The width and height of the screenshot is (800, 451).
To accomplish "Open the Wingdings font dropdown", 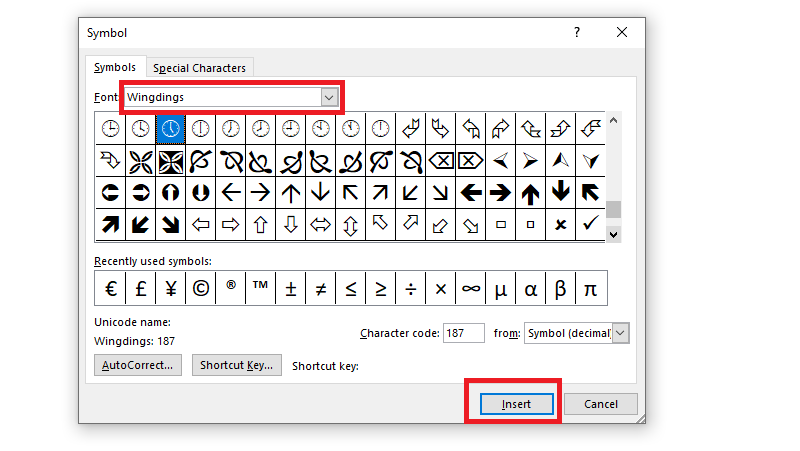I will pyautogui.click(x=329, y=97).
